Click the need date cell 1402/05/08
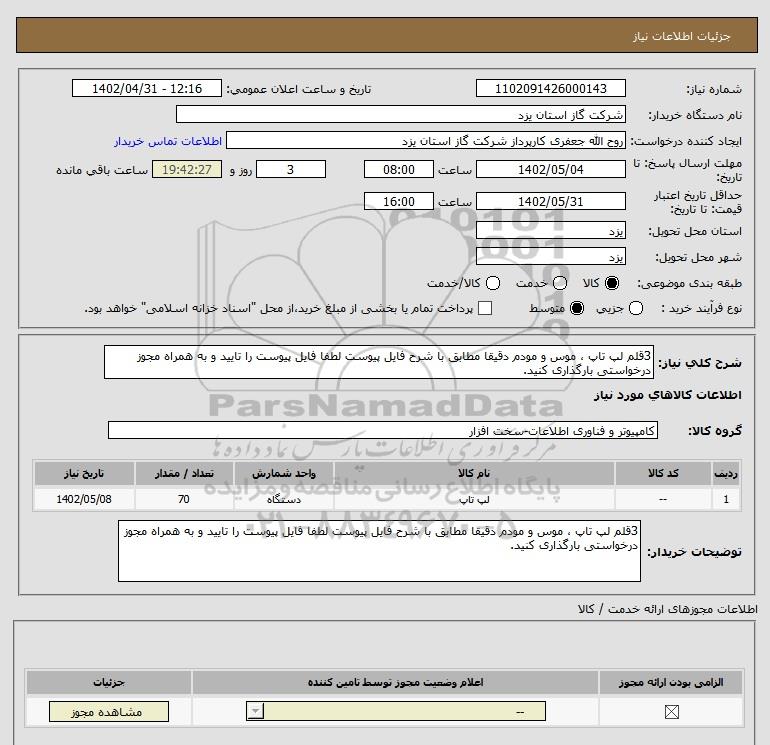The height and width of the screenshot is (745, 770). click(x=84, y=499)
